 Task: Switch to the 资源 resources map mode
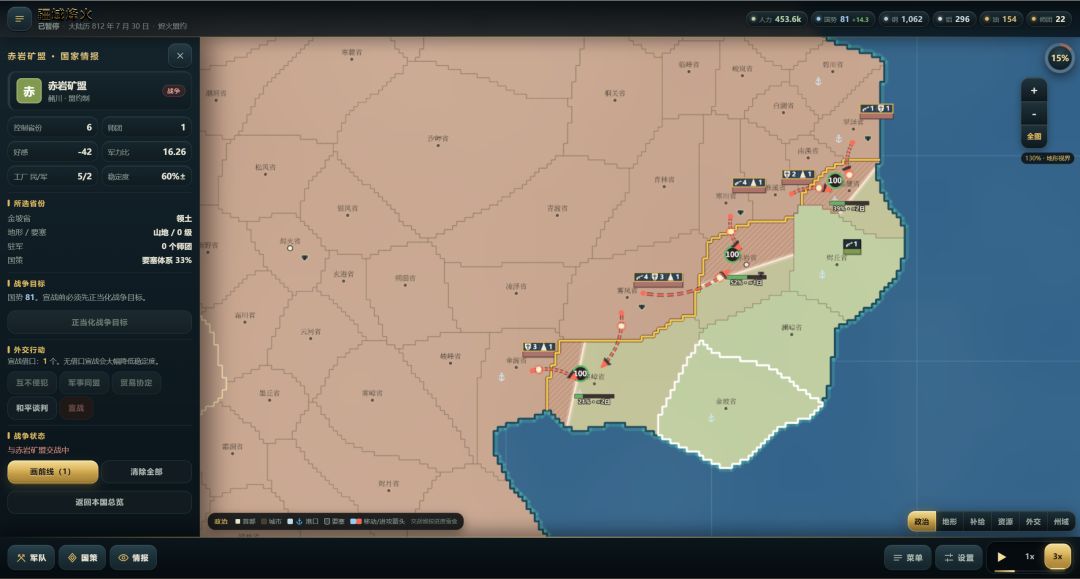pyautogui.click(x=1005, y=522)
